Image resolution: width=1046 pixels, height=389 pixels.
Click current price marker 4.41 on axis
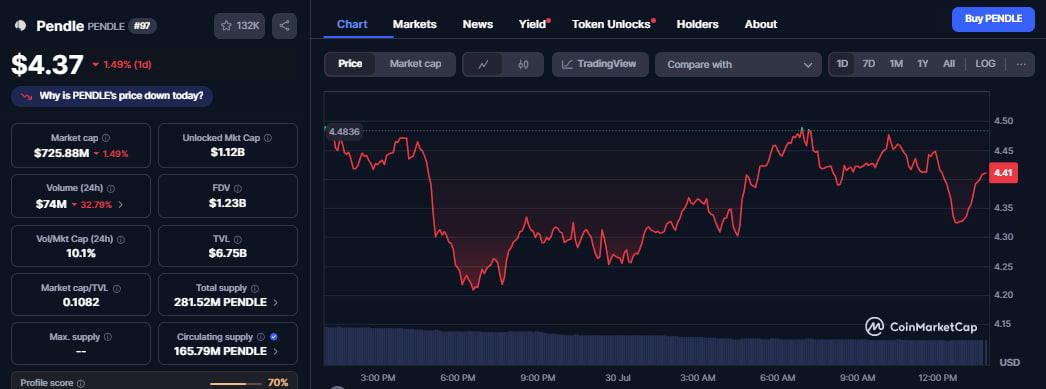point(1003,173)
